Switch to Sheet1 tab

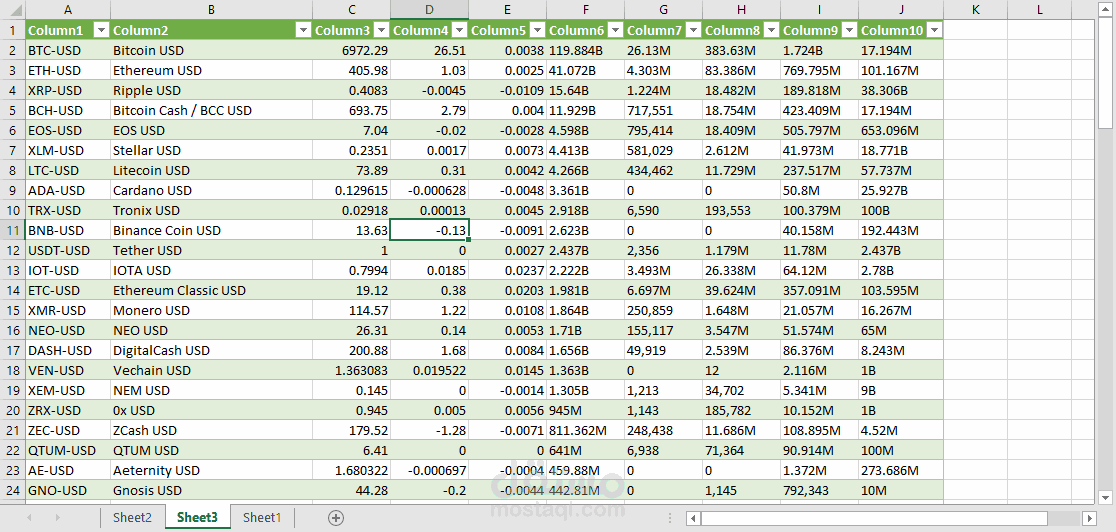(262, 518)
